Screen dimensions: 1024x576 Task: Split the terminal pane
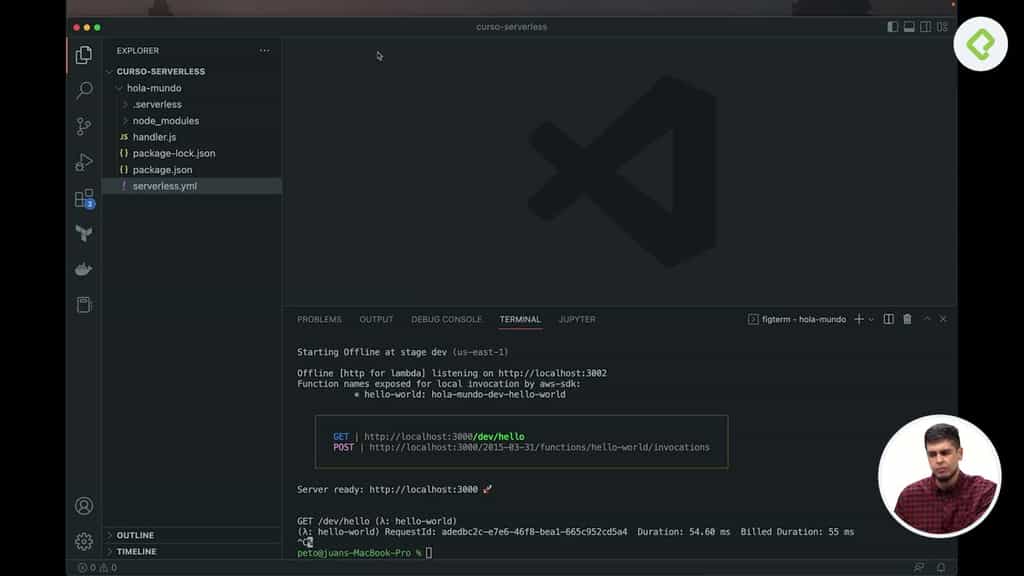886,318
